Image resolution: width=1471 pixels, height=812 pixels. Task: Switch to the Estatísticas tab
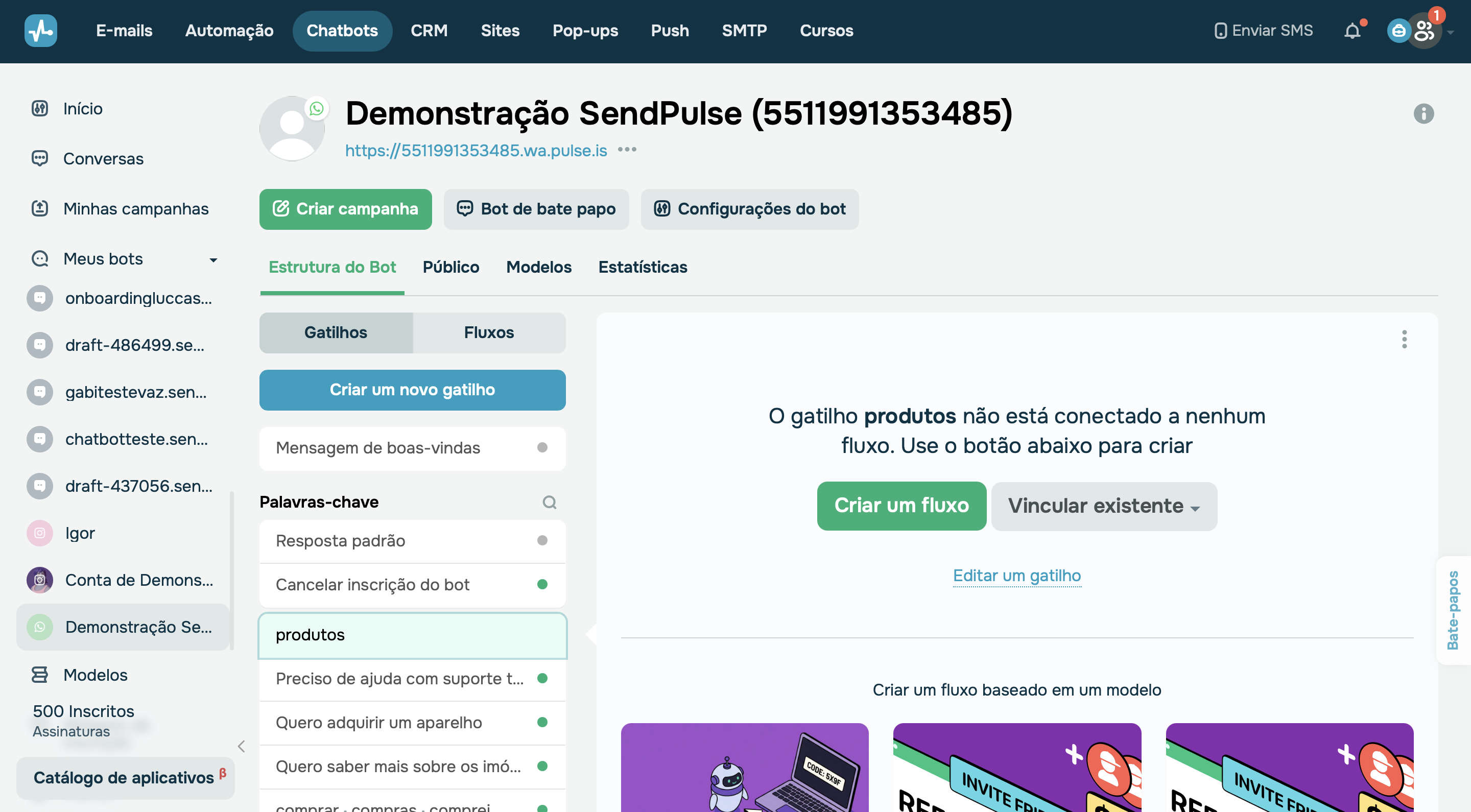[643, 267]
